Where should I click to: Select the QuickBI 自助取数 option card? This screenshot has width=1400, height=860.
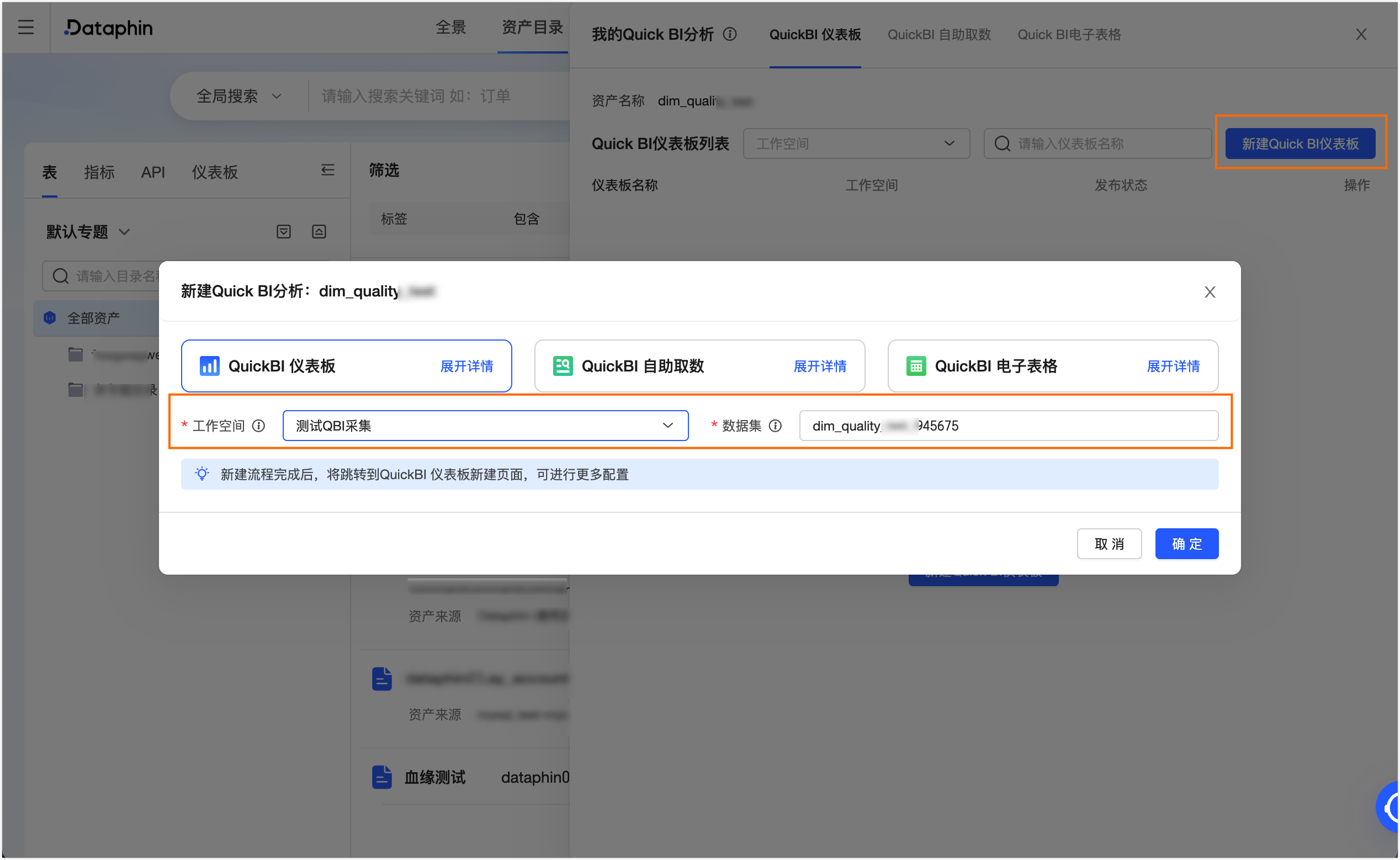(x=643, y=366)
